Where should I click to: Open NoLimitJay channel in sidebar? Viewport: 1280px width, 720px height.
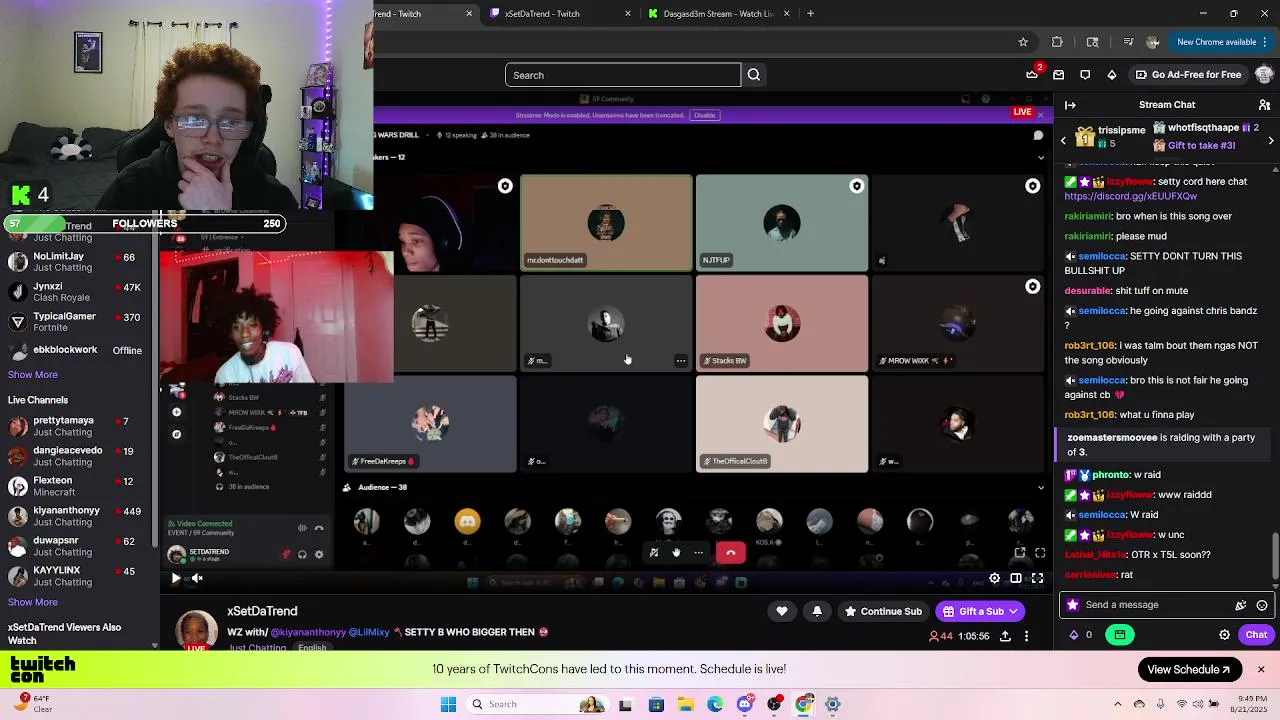point(77,262)
